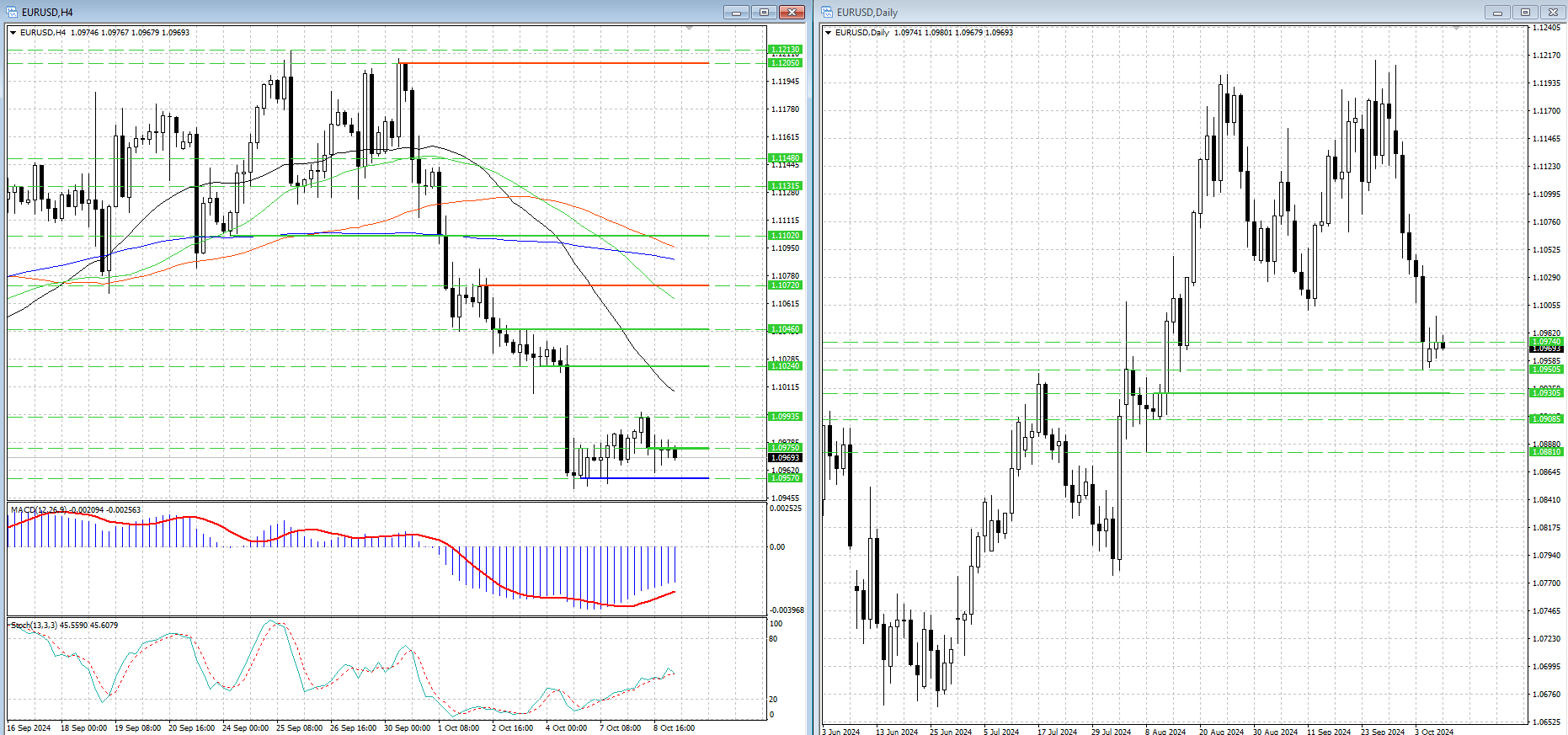Select the 1.09505 price level label on the Daily chart

coord(1546,370)
